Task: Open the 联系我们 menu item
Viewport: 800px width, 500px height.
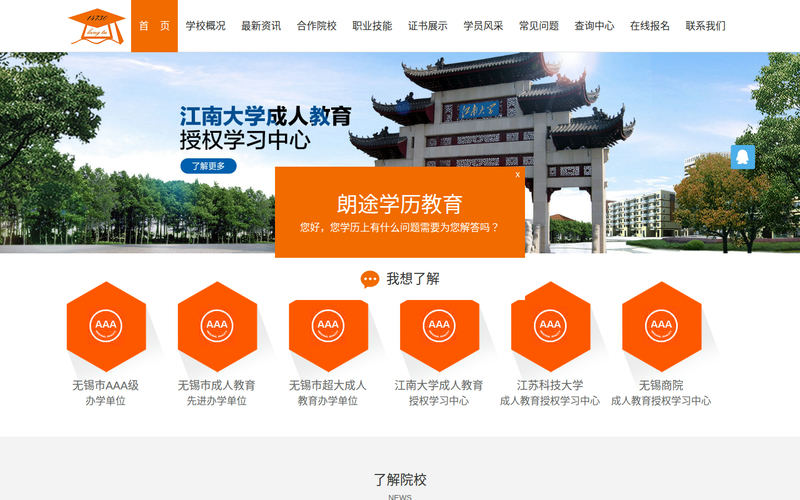Action: (x=706, y=26)
